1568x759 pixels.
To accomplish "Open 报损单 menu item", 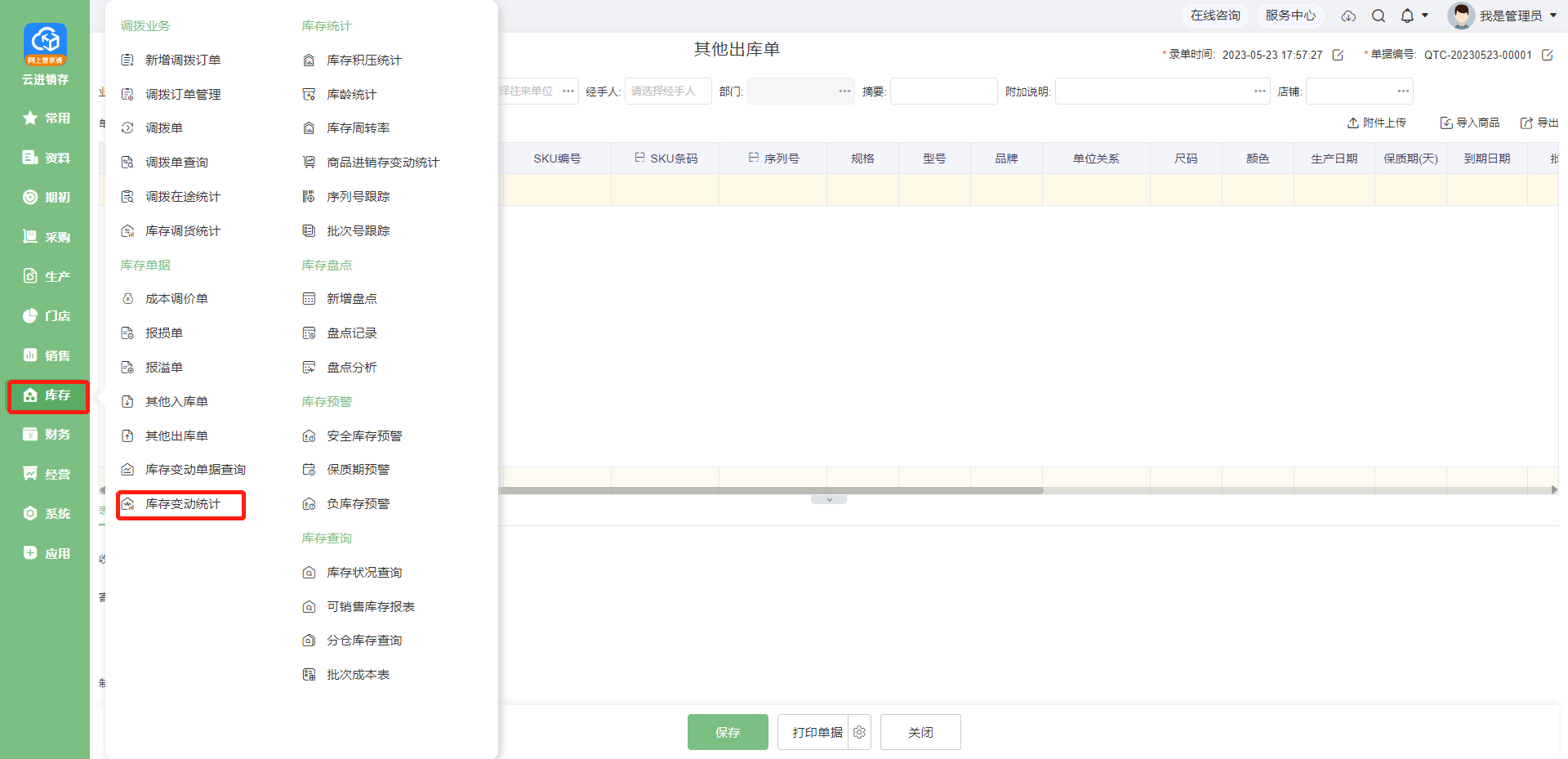I will point(153,333).
